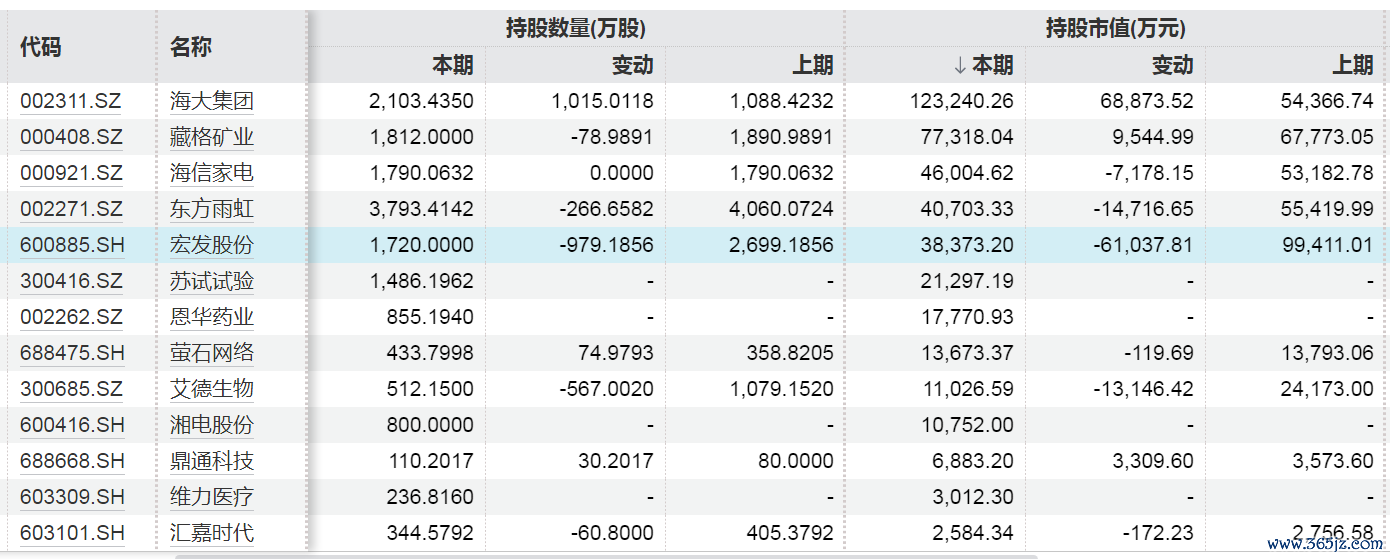Select market value 17,770.93
Viewport: 1390px width, 559px height.
[x=967, y=317]
